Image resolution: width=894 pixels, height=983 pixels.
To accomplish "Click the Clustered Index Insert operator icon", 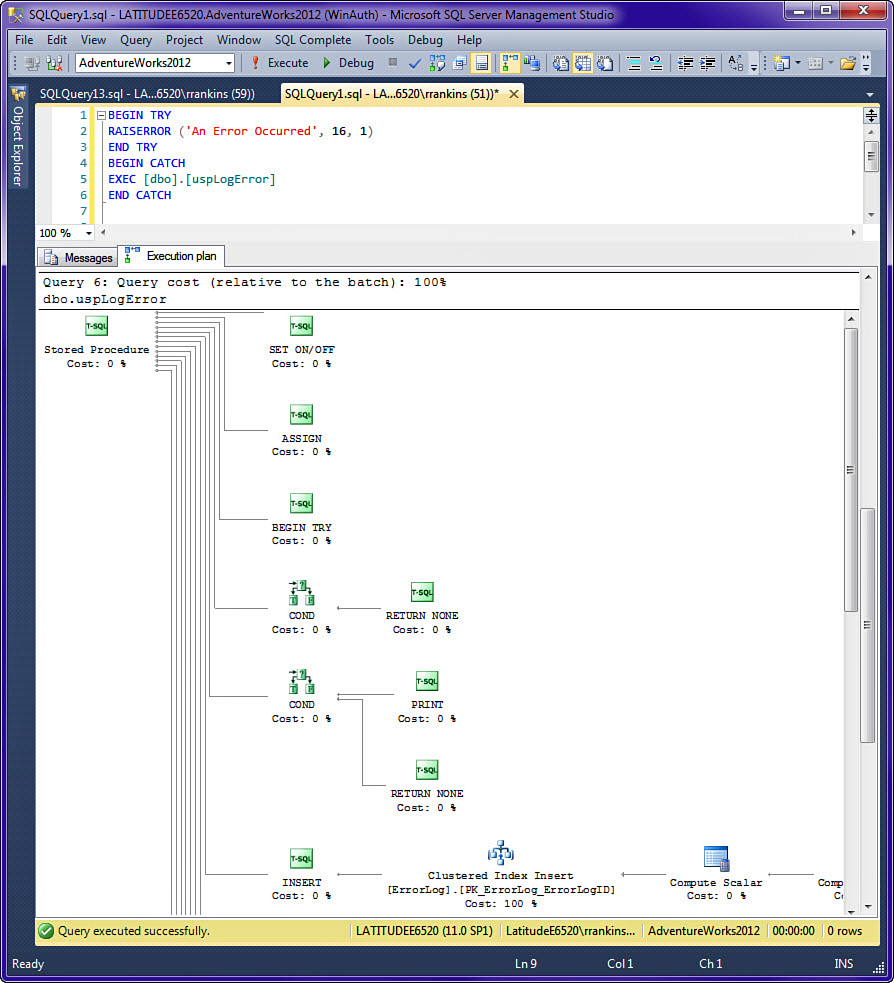I will pyautogui.click(x=500, y=854).
